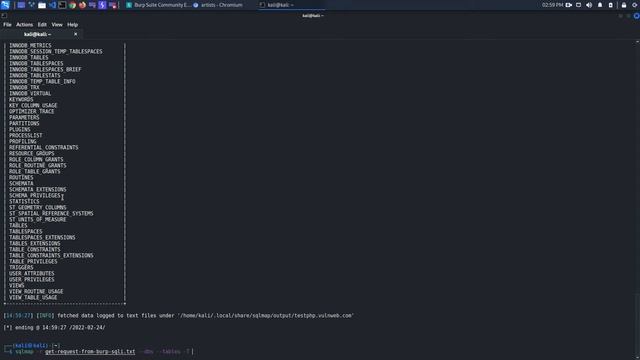This screenshot has height=360, width=640.
Task: Click the VIEW_ROUTINE_USAGE row
Action: tap(36, 291)
